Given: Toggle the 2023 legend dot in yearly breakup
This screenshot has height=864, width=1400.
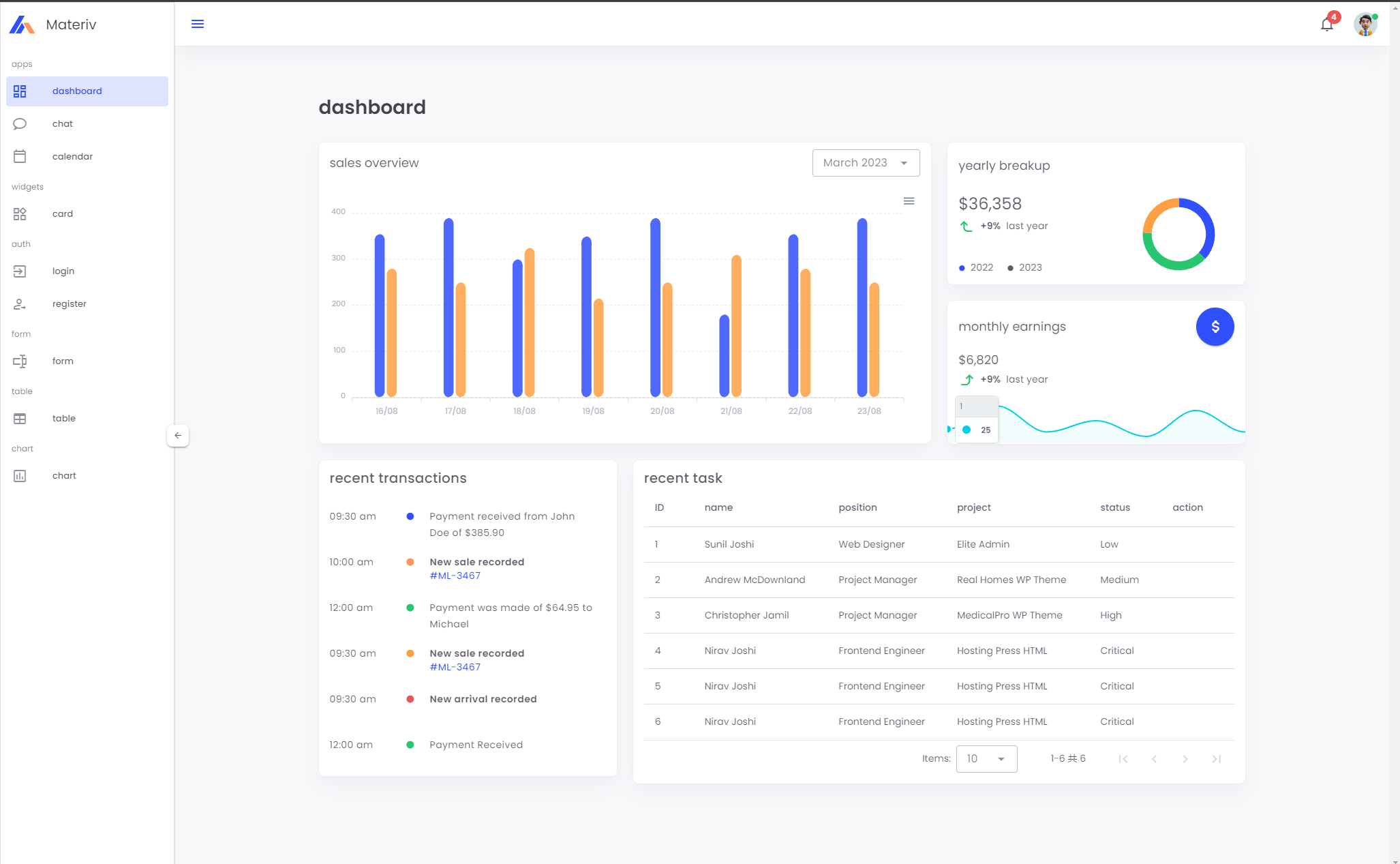Looking at the screenshot, I should [1010, 268].
